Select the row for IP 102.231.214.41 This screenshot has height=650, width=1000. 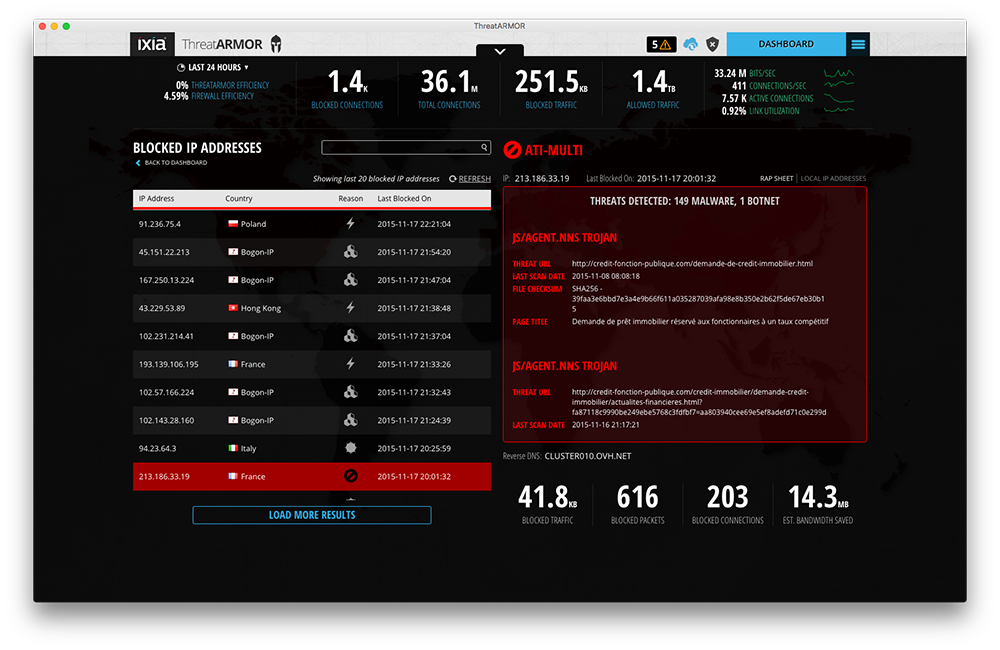(312, 336)
